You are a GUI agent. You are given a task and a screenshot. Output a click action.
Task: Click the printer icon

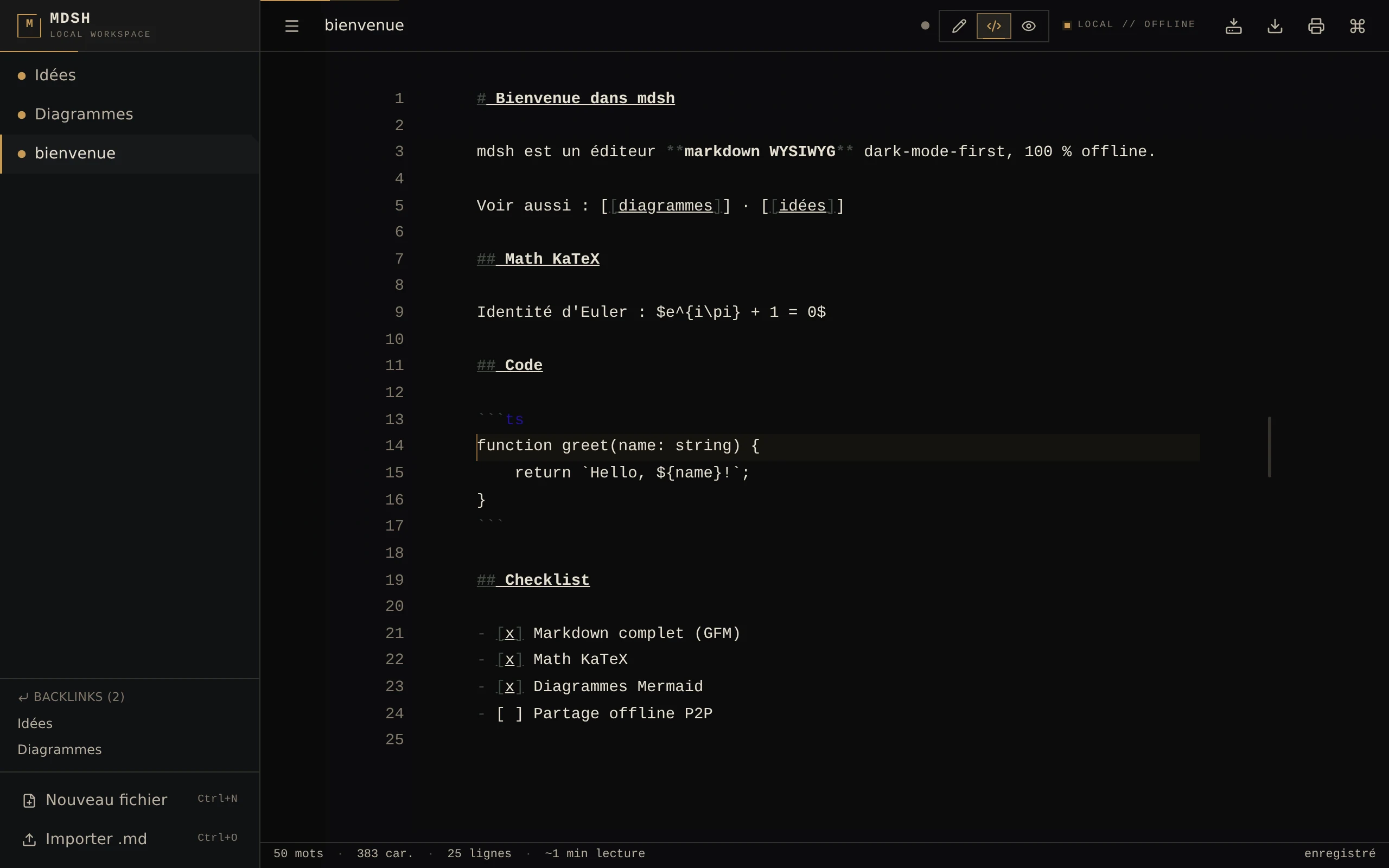[x=1316, y=26]
